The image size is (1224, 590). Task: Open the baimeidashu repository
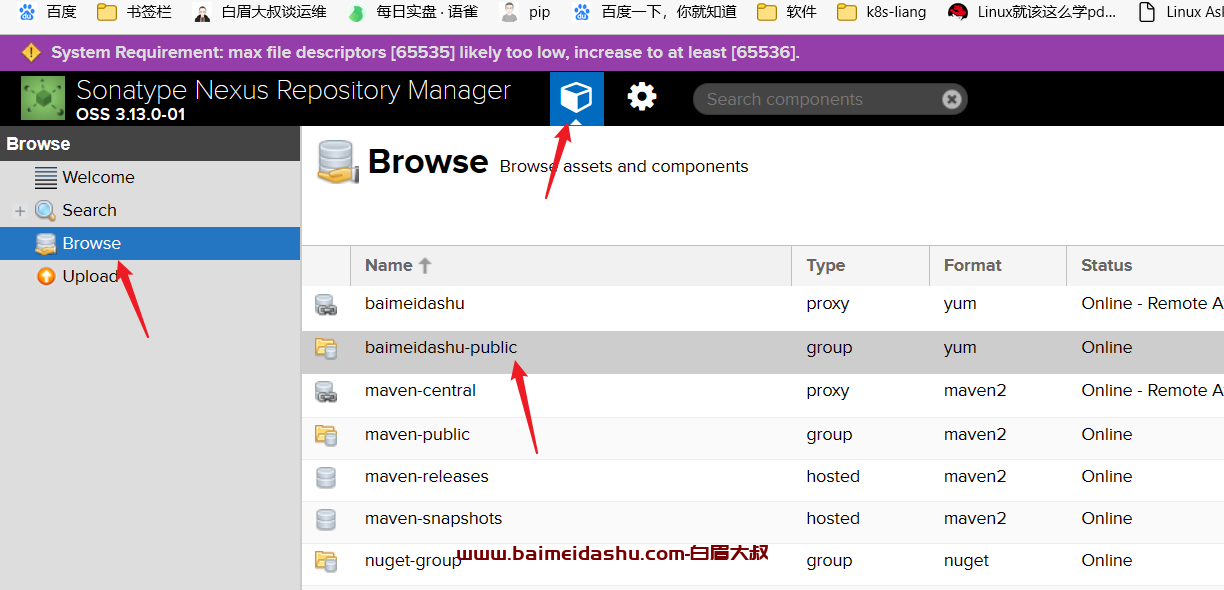[x=415, y=303]
